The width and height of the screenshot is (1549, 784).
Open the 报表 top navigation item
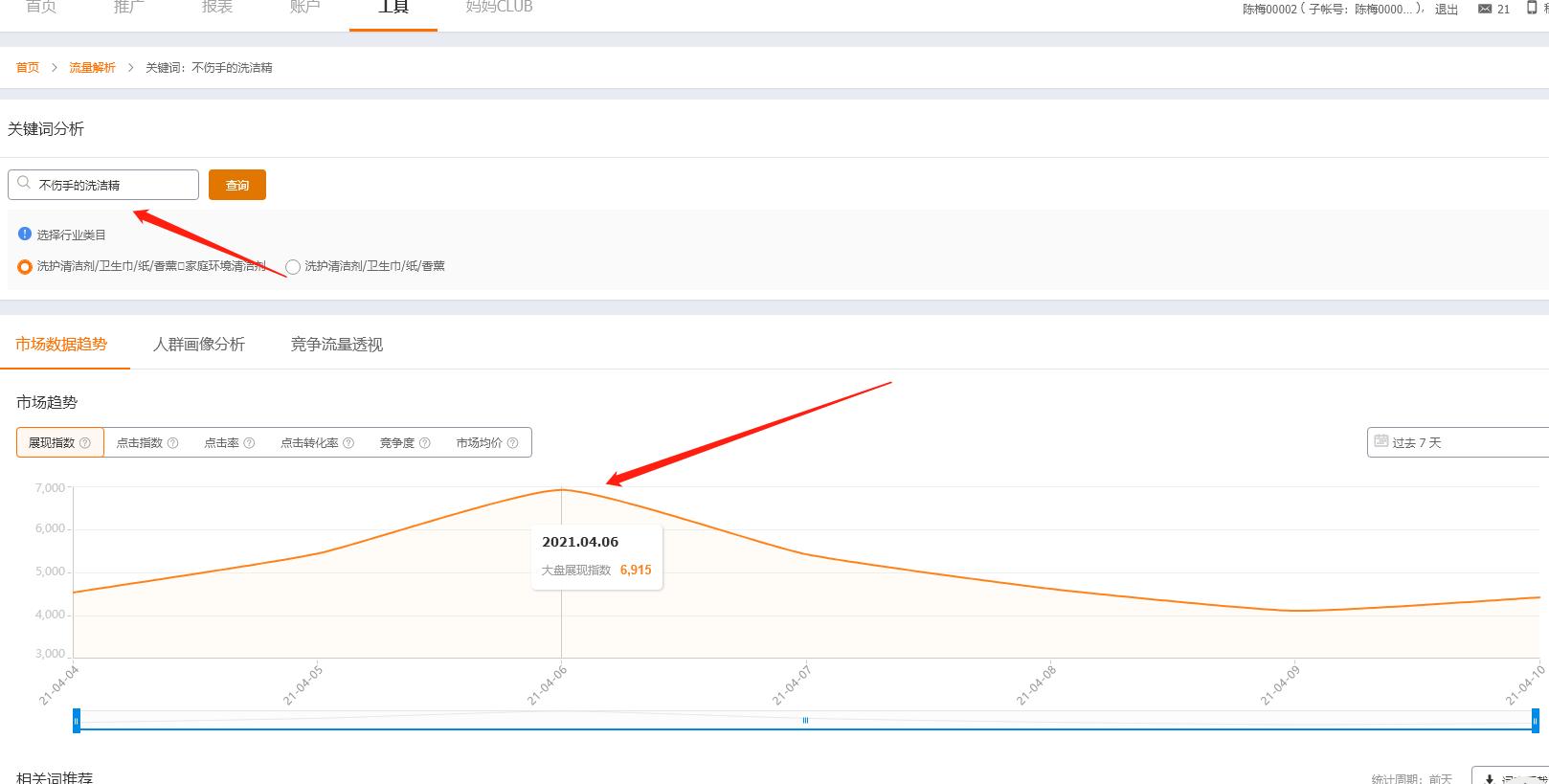217,8
